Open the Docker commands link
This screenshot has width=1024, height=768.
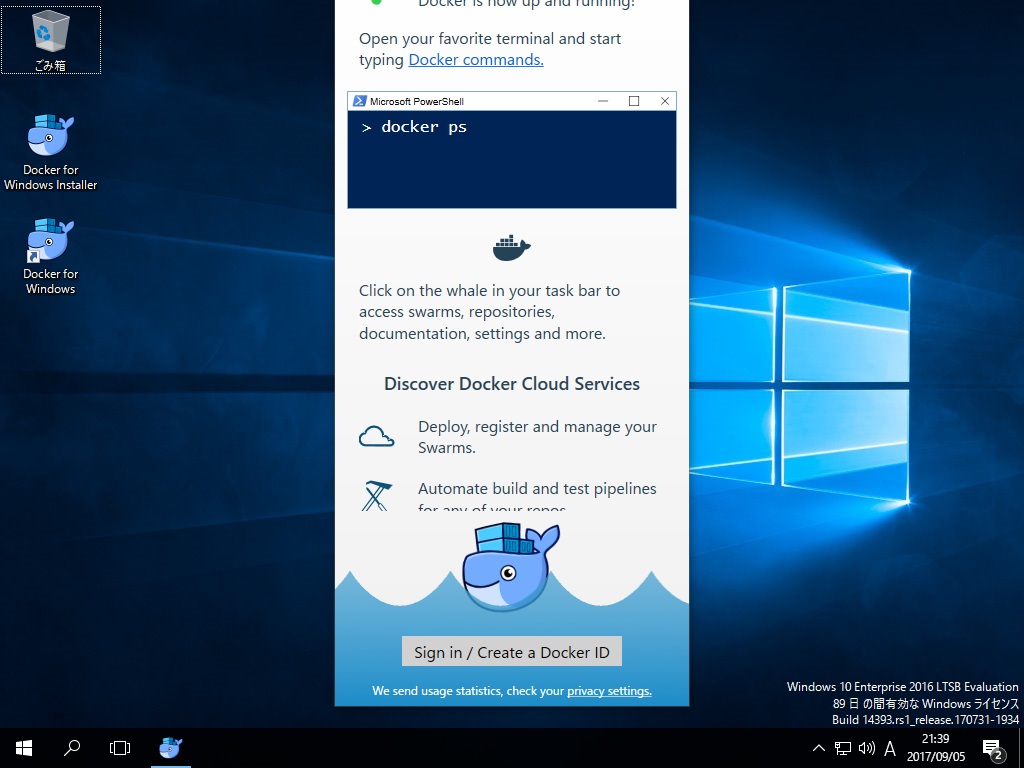[475, 60]
